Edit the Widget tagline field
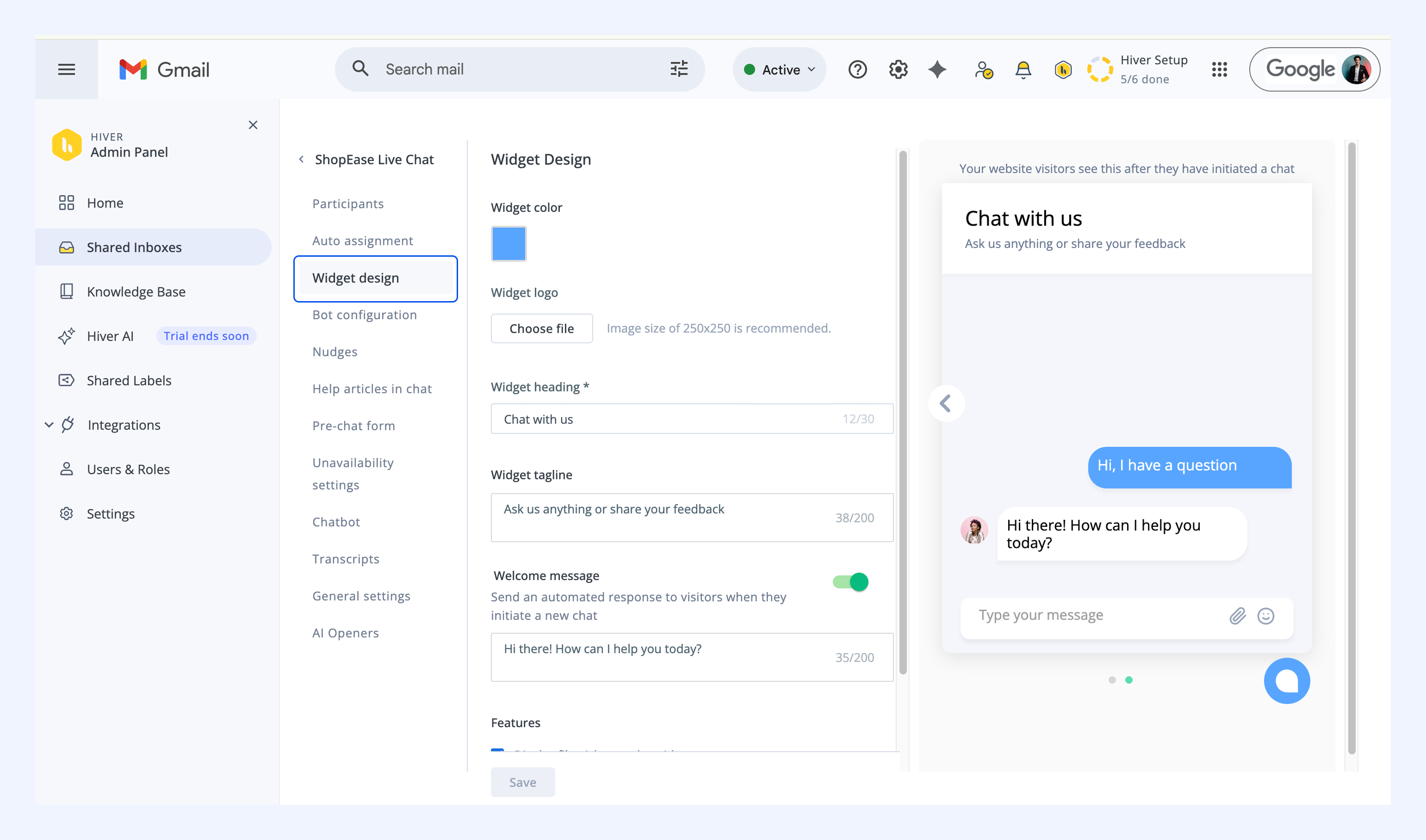 pos(692,517)
